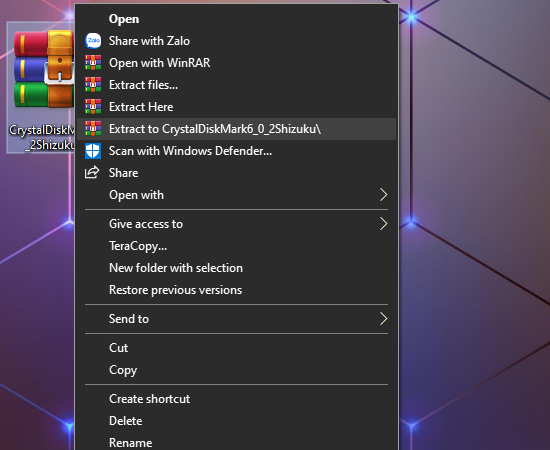Expand the Give access to submenu arrow
This screenshot has width=550, height=450.
tap(383, 224)
